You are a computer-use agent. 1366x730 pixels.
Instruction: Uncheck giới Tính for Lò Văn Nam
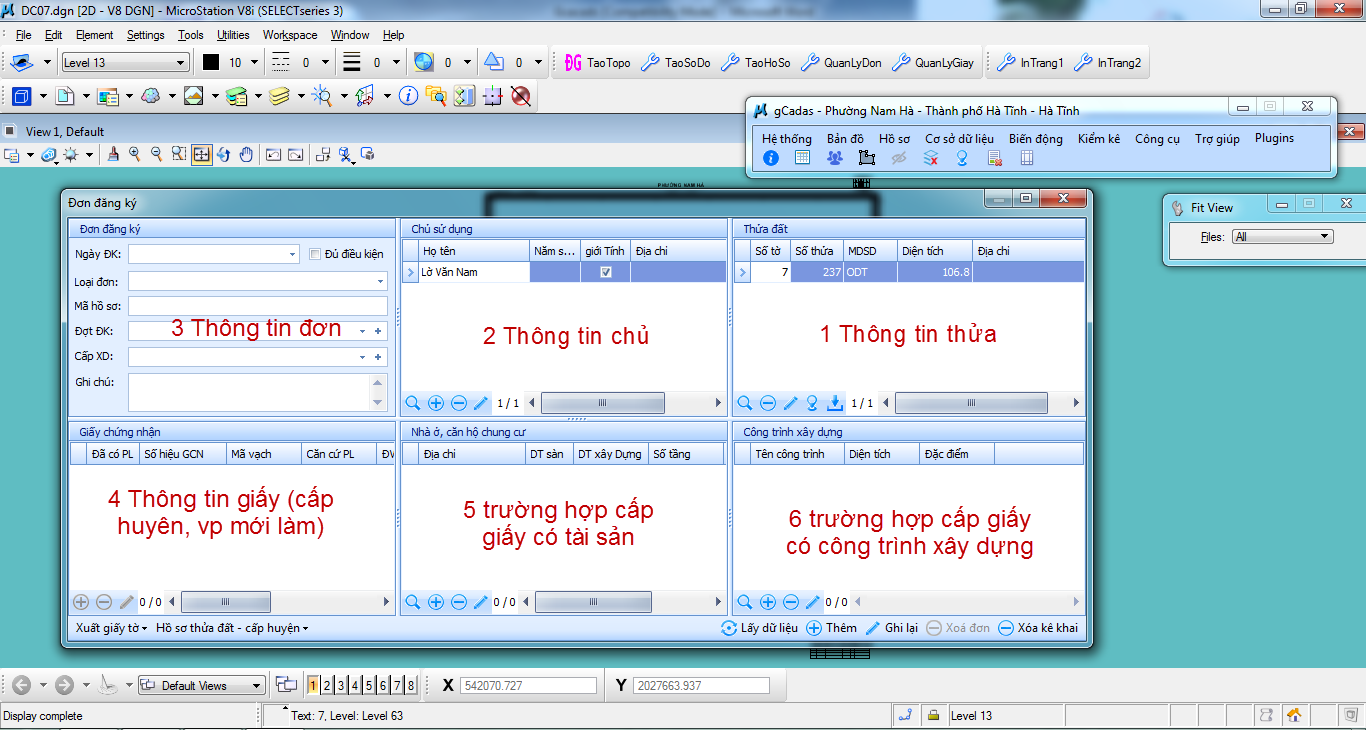tap(606, 272)
